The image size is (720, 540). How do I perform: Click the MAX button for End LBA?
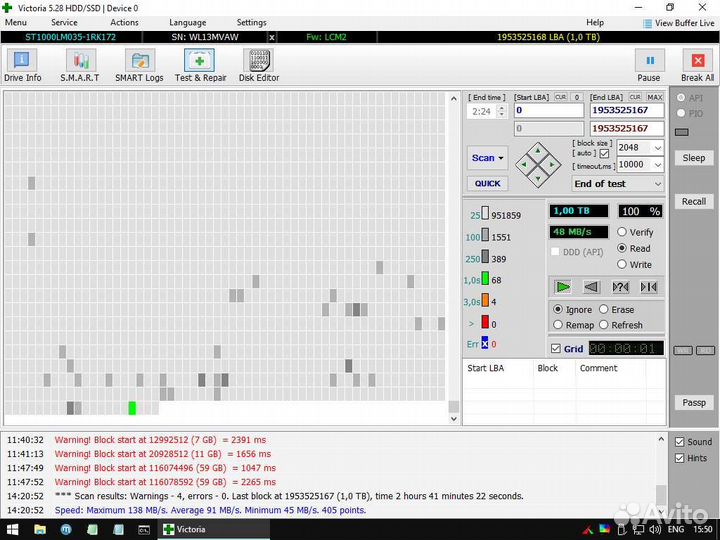coord(654,97)
